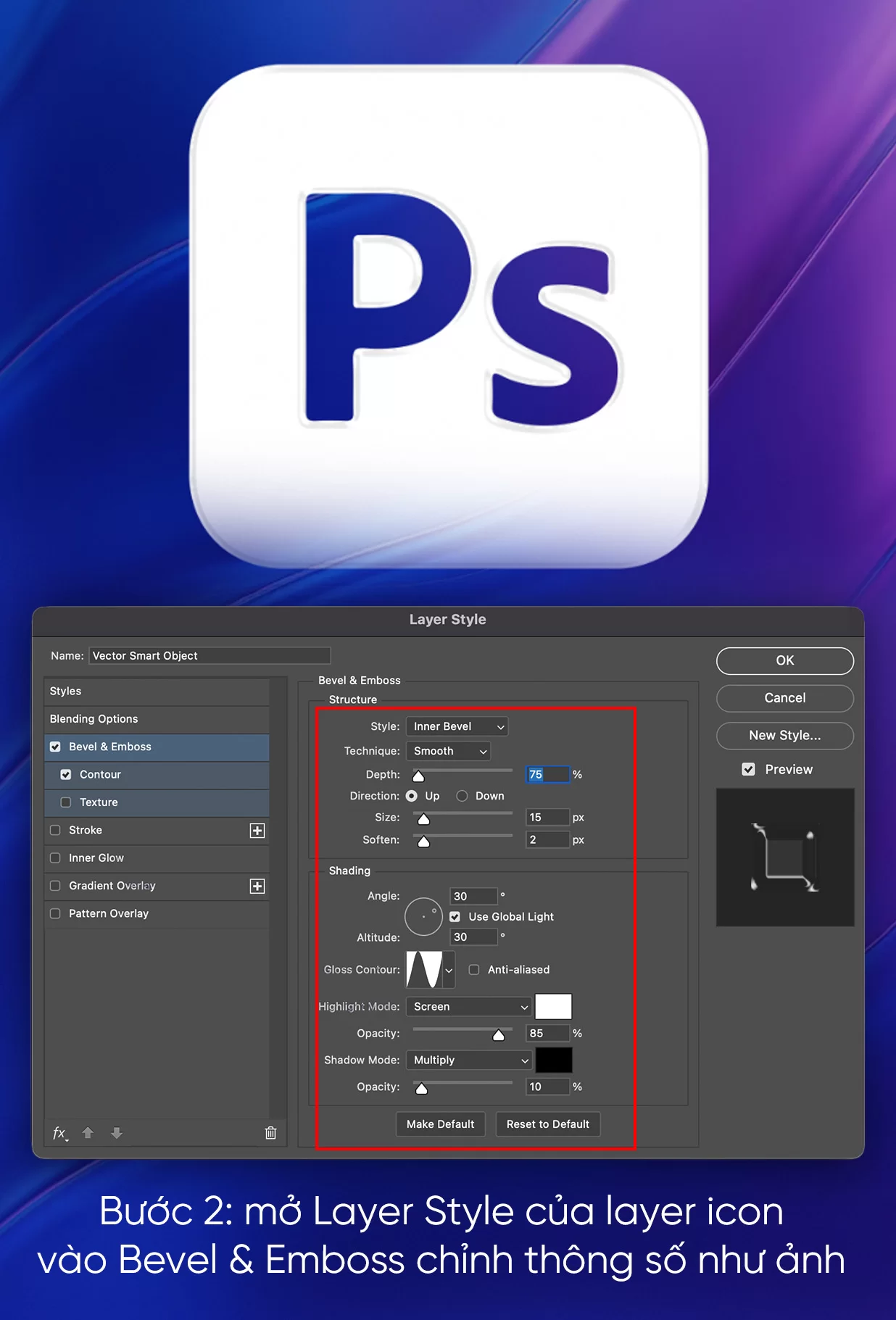Add another Stroke effect with plus icon
896x1320 pixels.
tap(257, 831)
